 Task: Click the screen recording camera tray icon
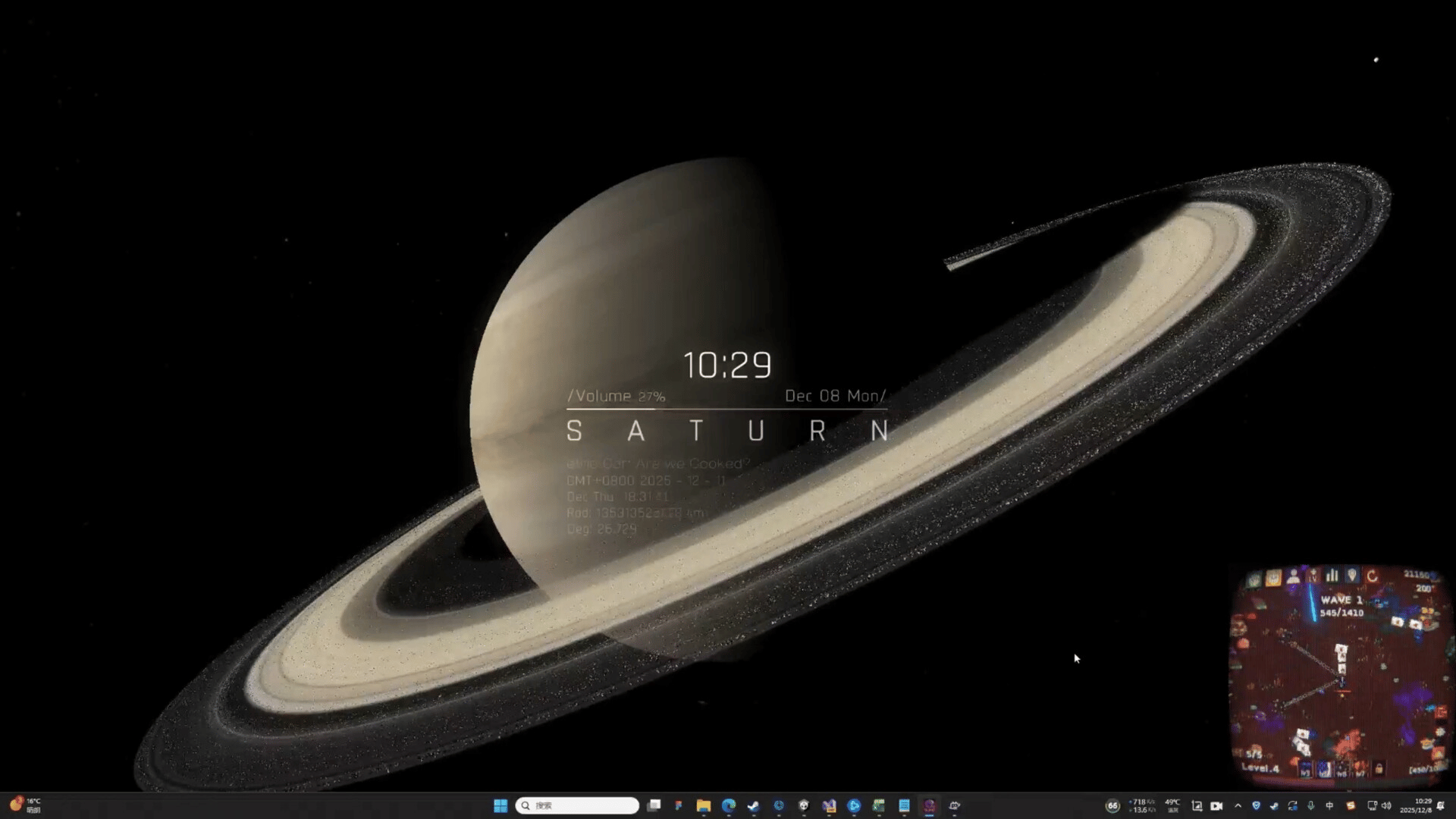point(1216,805)
